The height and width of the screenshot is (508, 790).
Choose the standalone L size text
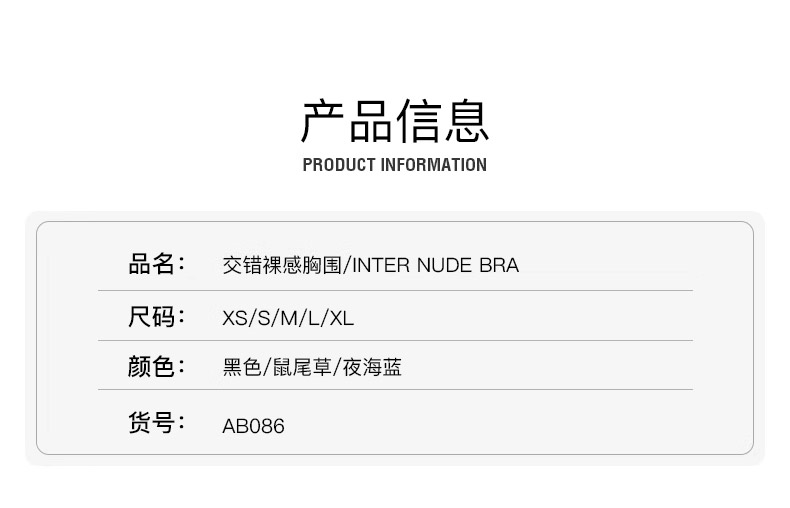(x=314, y=319)
